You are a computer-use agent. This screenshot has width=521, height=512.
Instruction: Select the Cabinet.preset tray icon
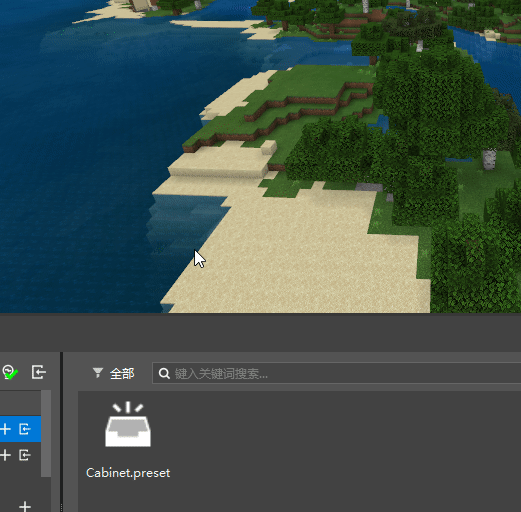(128, 424)
